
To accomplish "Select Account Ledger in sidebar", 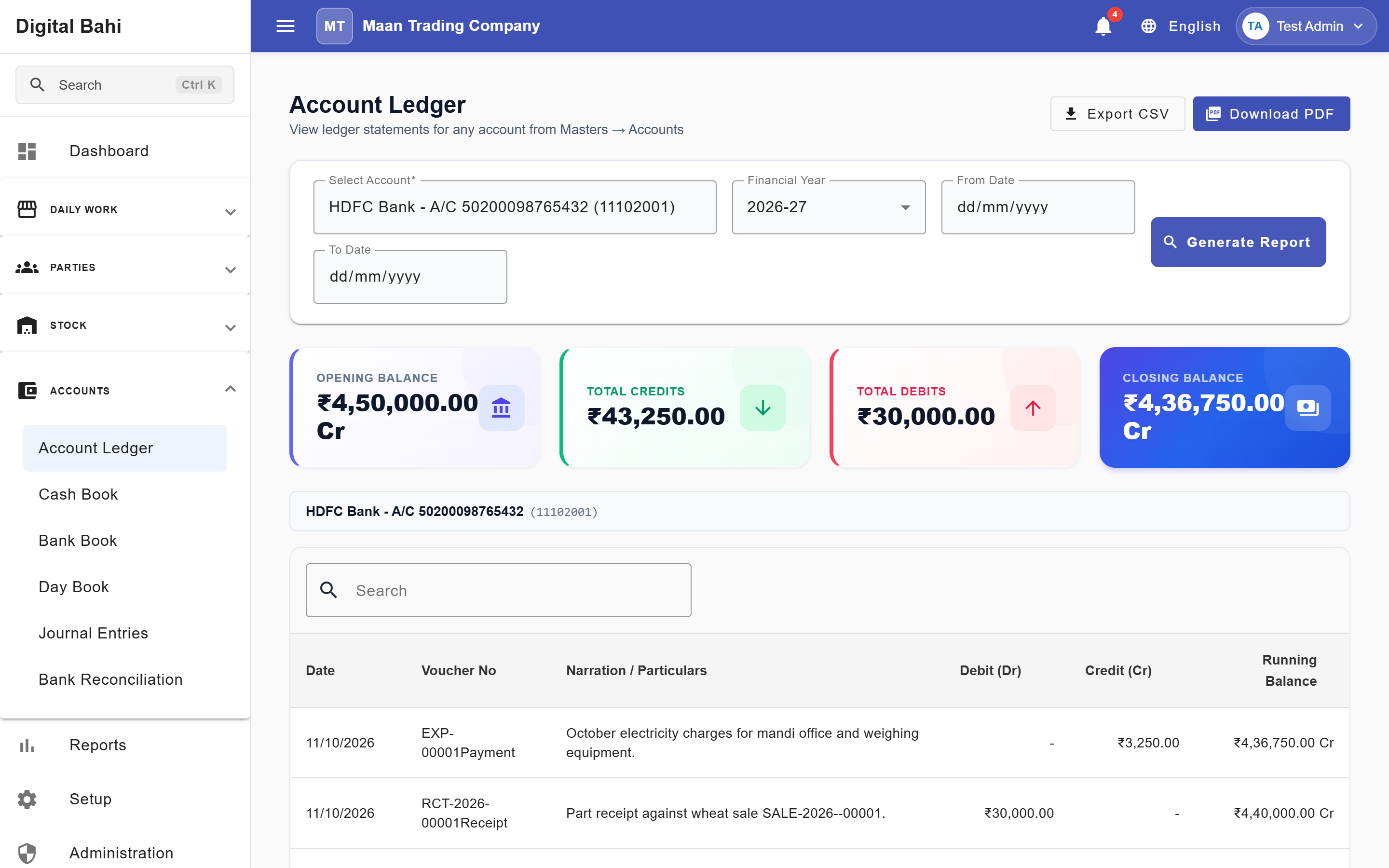I will pos(125,448).
